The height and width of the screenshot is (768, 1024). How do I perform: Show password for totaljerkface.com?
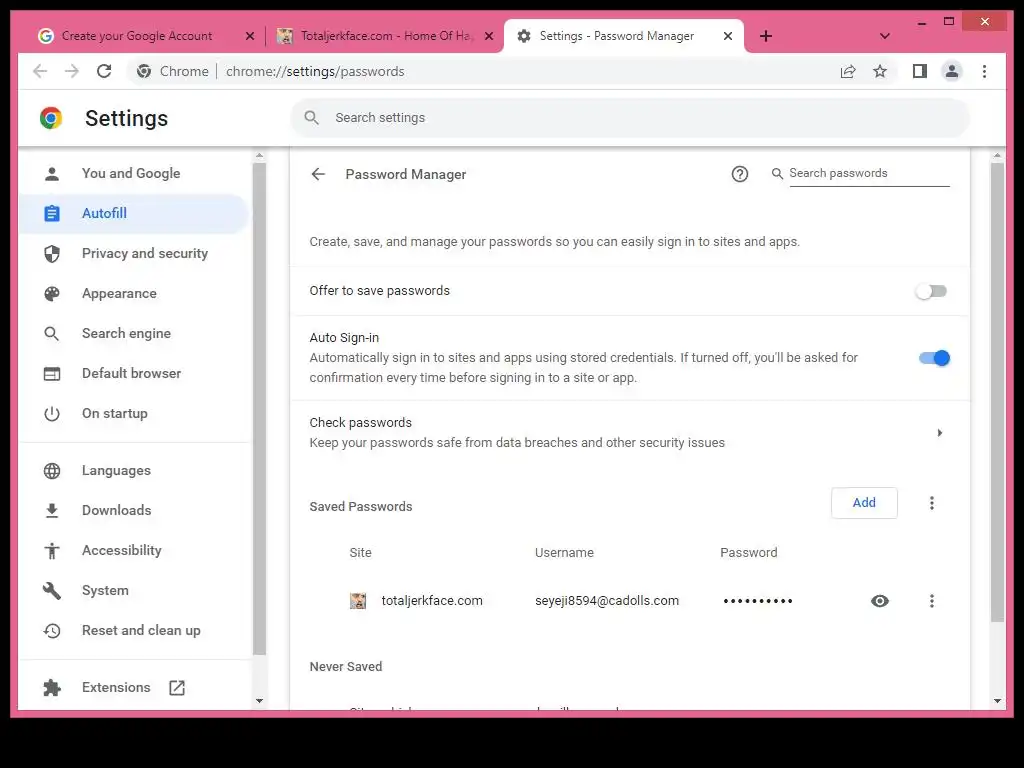coord(880,601)
